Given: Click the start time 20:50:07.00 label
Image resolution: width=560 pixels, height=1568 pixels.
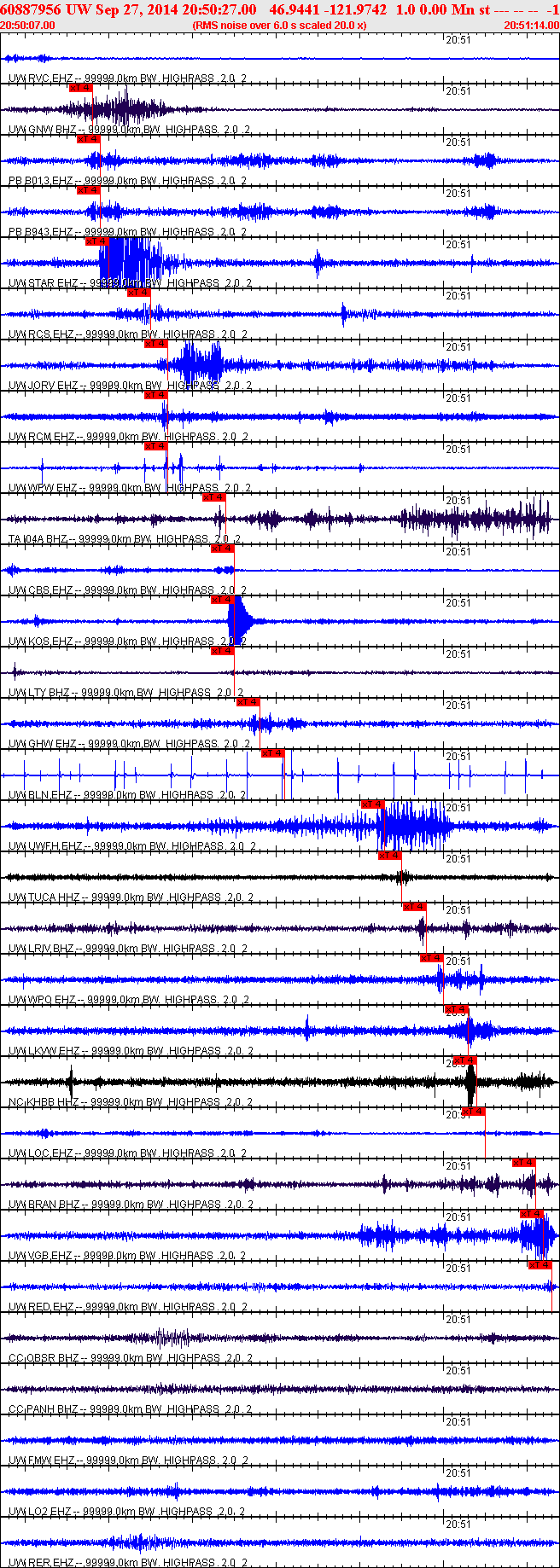Looking at the screenshot, I should coord(28,26).
